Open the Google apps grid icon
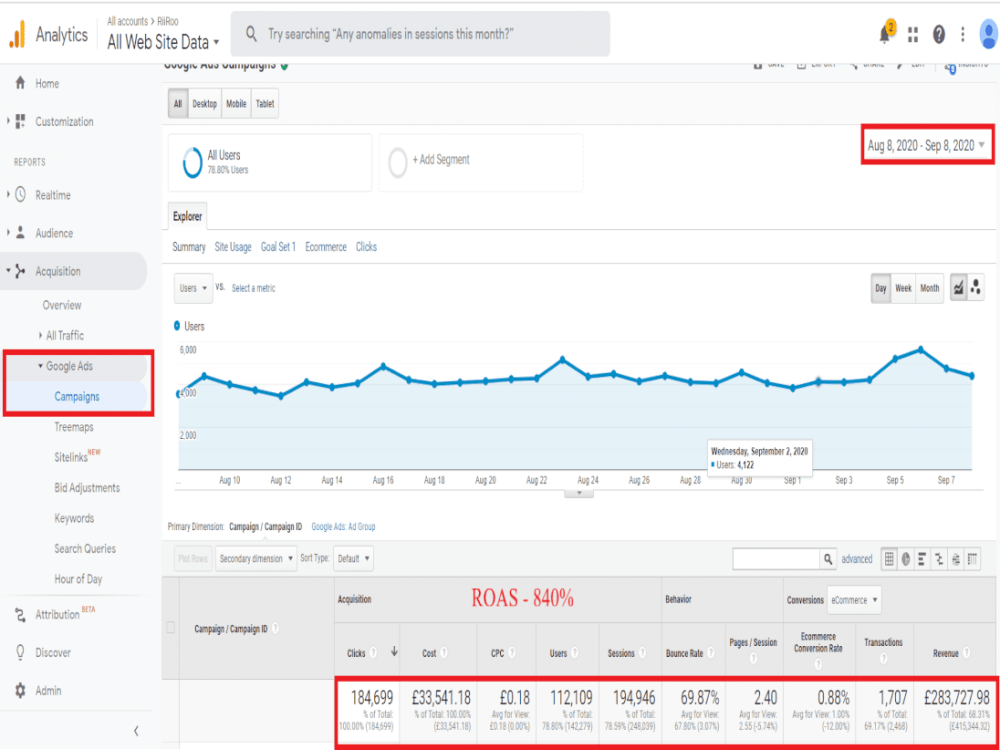The image size is (1000, 750). pyautogui.click(x=913, y=34)
